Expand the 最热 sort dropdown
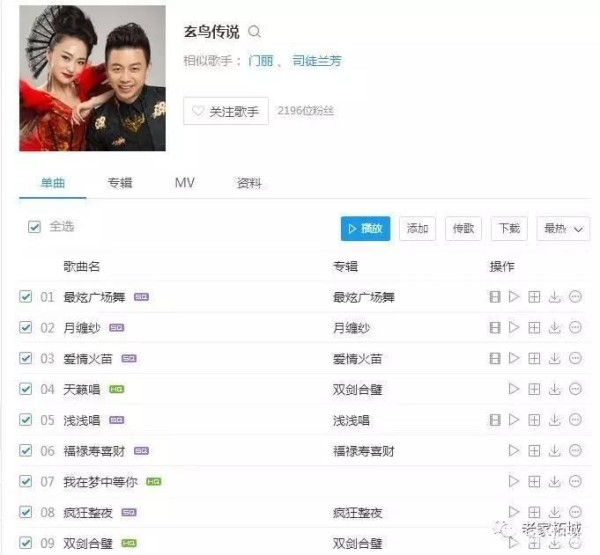This screenshot has width=600, height=555. [563, 229]
